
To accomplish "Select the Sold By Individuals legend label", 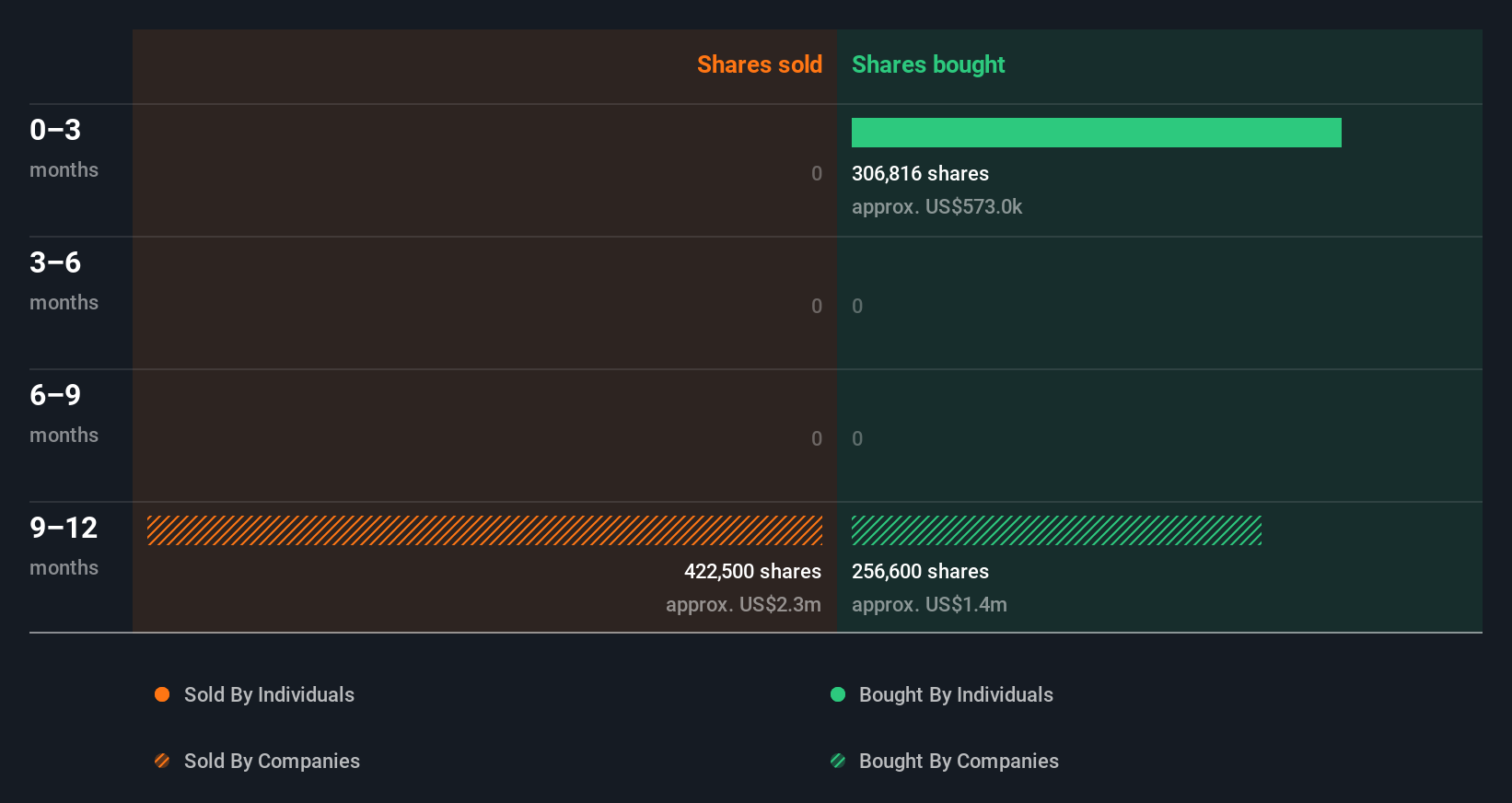I will 269,695.
